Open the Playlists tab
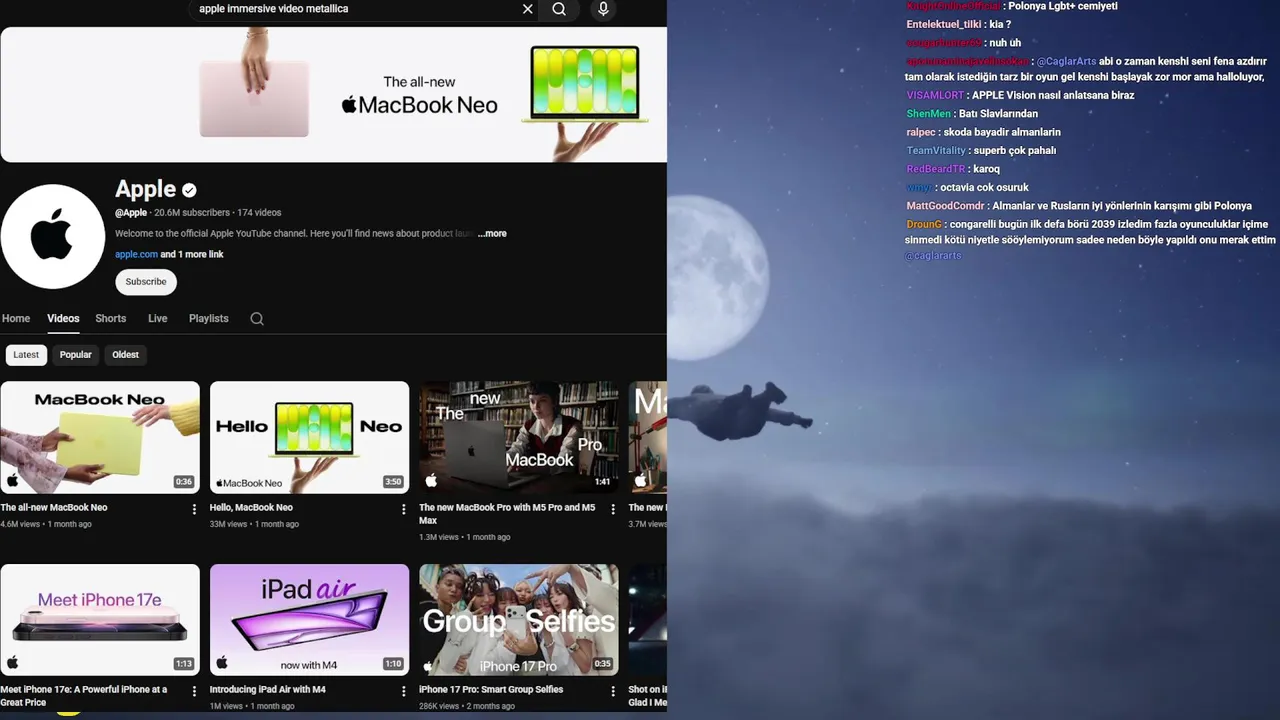Image resolution: width=1280 pixels, height=720 pixels. tap(209, 318)
